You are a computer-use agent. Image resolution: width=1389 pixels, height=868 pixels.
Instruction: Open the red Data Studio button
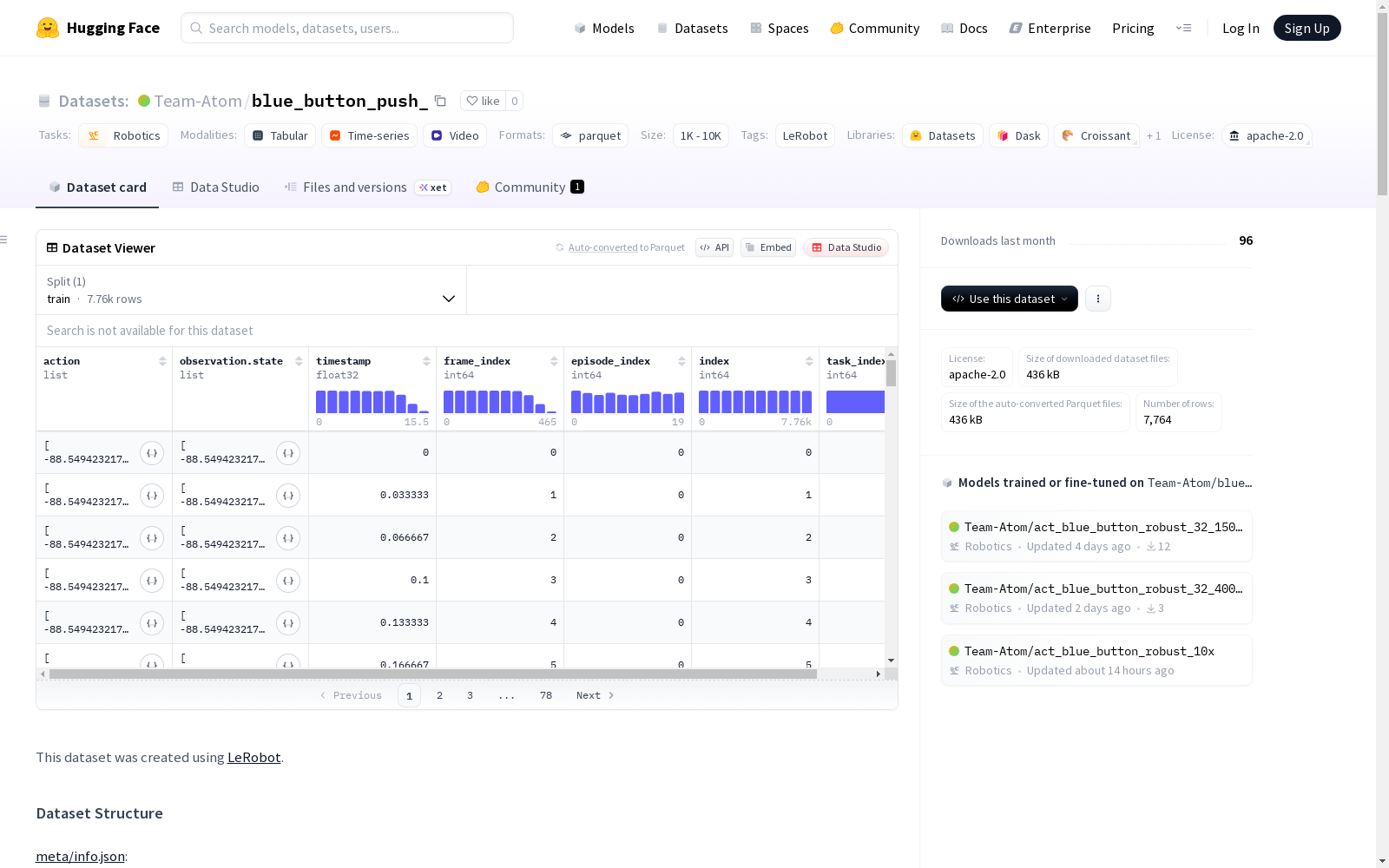pos(846,247)
